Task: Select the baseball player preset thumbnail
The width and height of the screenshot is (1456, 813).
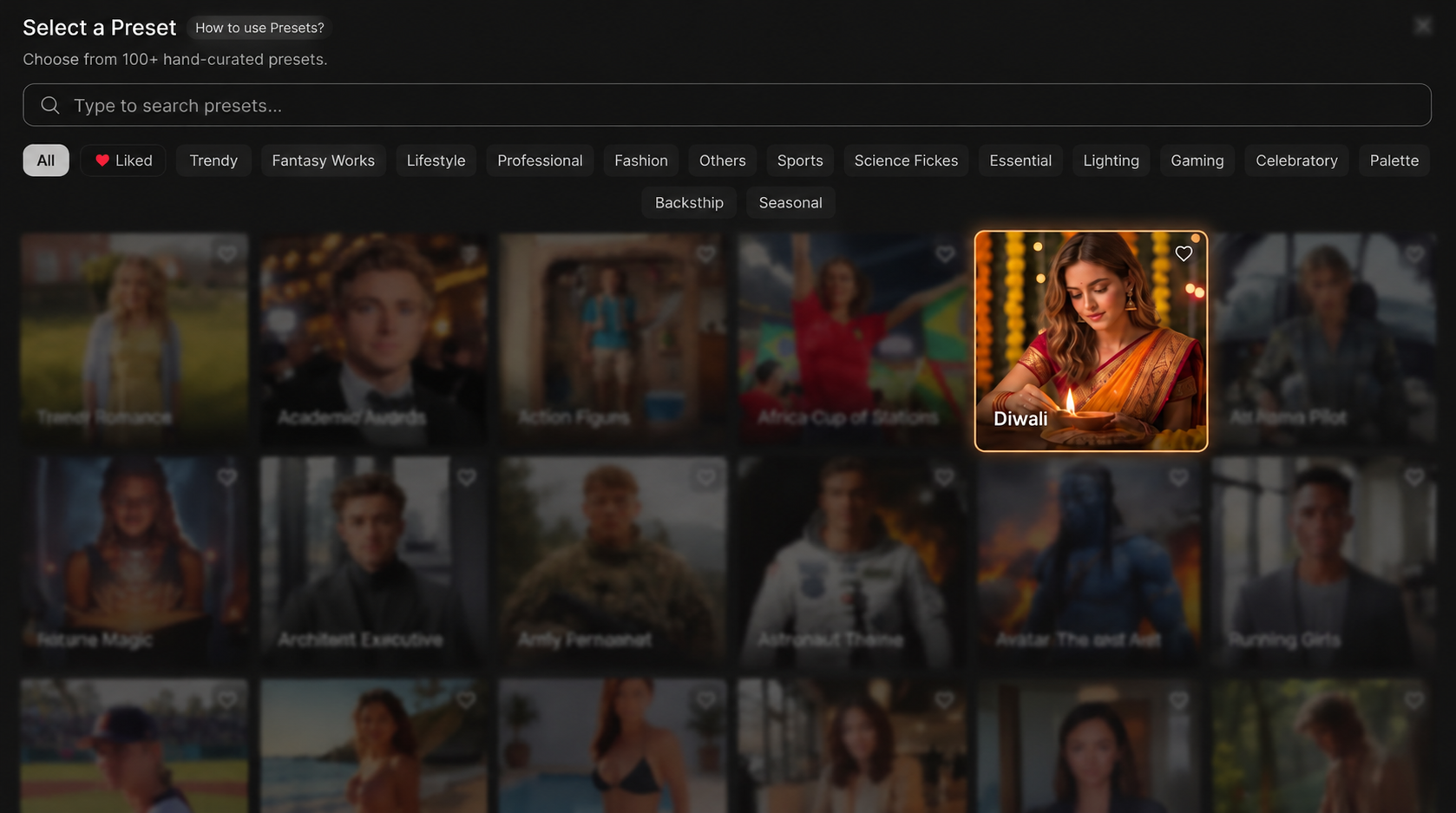Action: tap(134, 746)
